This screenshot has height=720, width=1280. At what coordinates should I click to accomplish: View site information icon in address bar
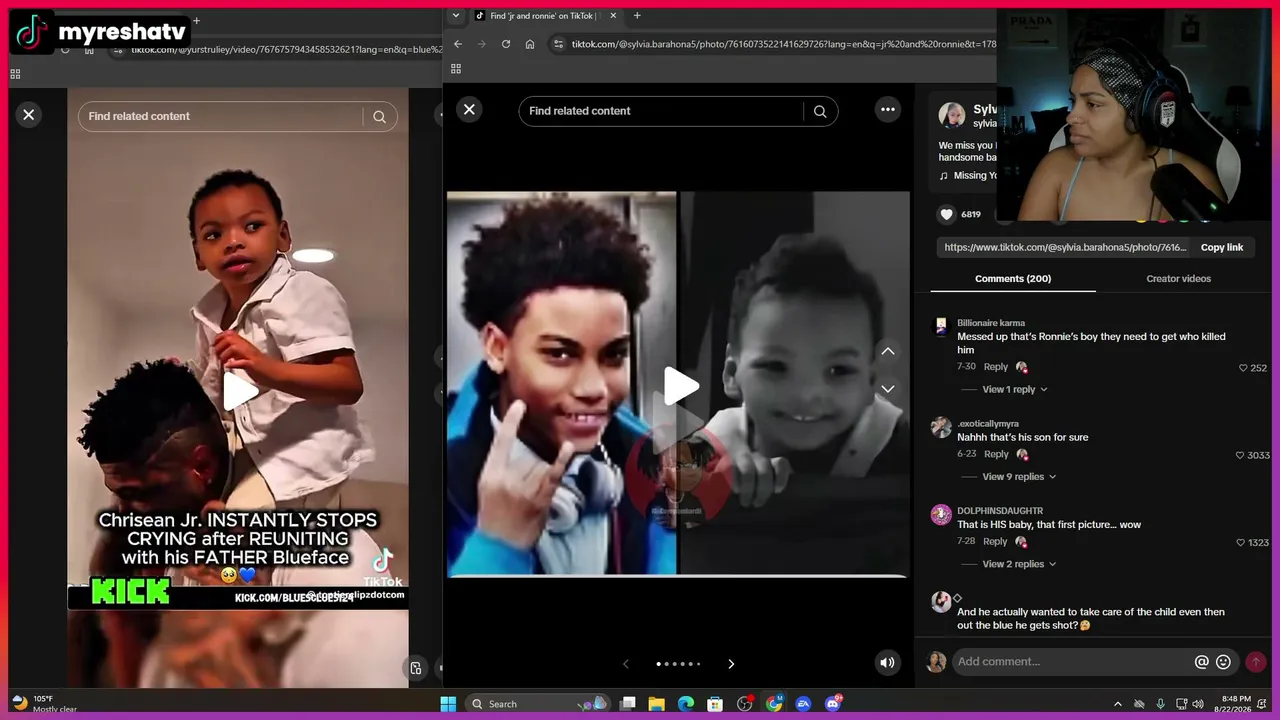coord(559,44)
